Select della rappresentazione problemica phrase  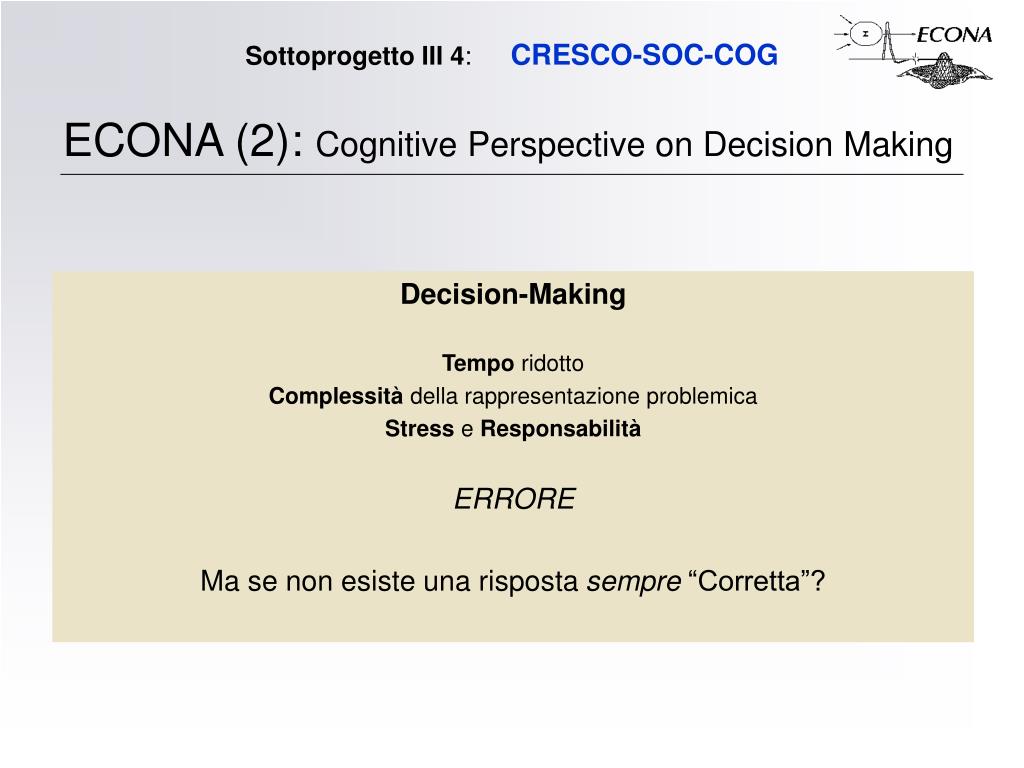(583, 396)
